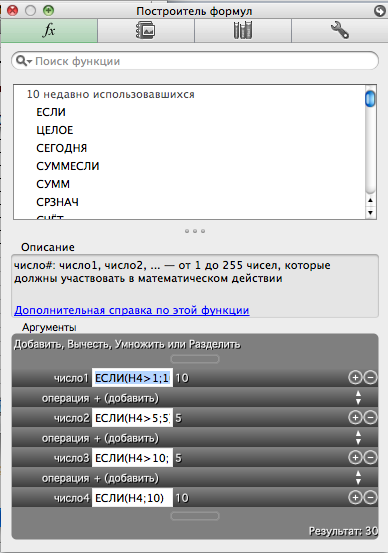Viewport: 388px width, 553px height.
Task: Switch to the Scrapbook tab
Action: pyautogui.click(x=146, y=31)
